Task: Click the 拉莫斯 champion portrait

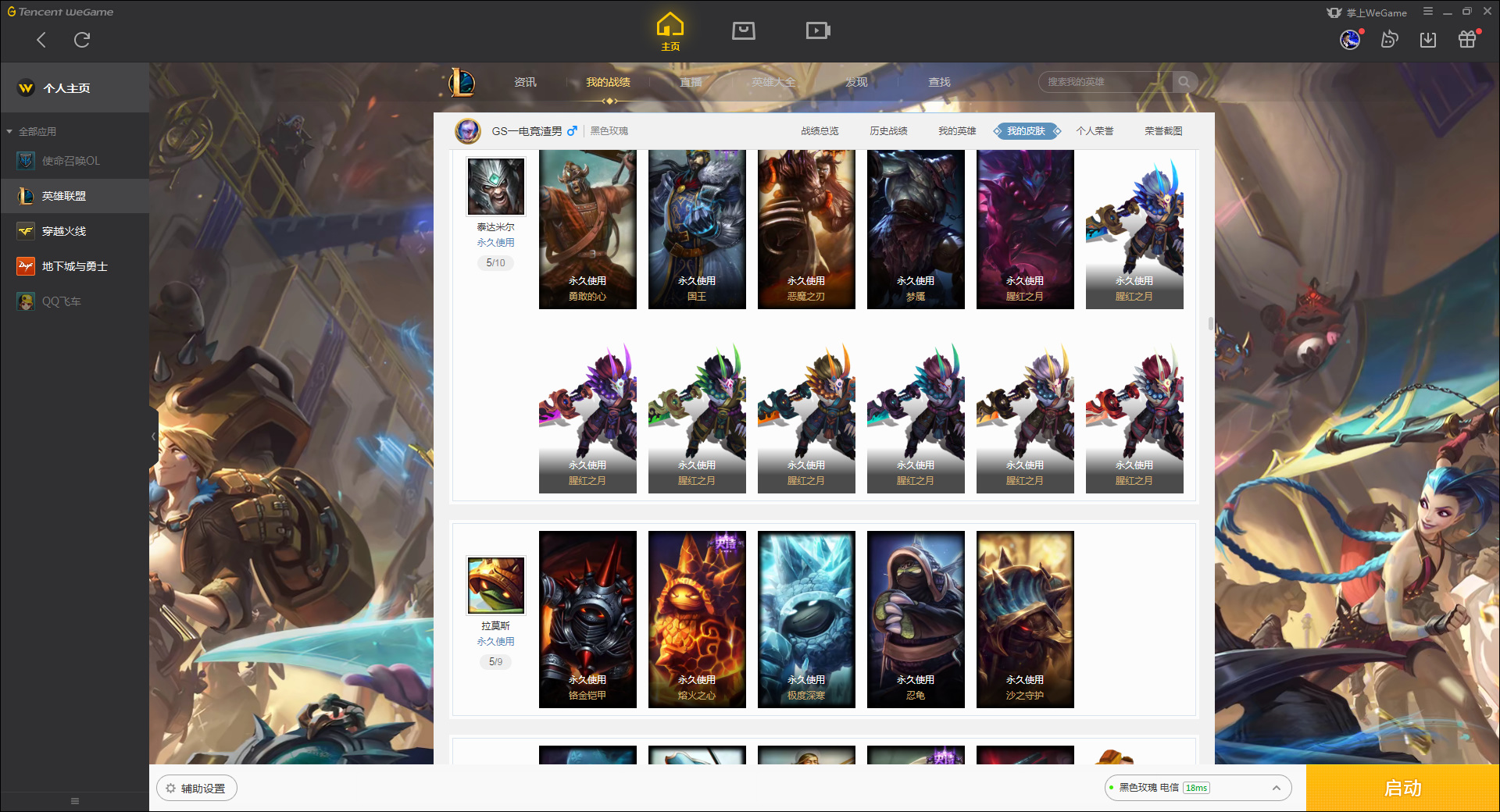Action: (x=496, y=586)
